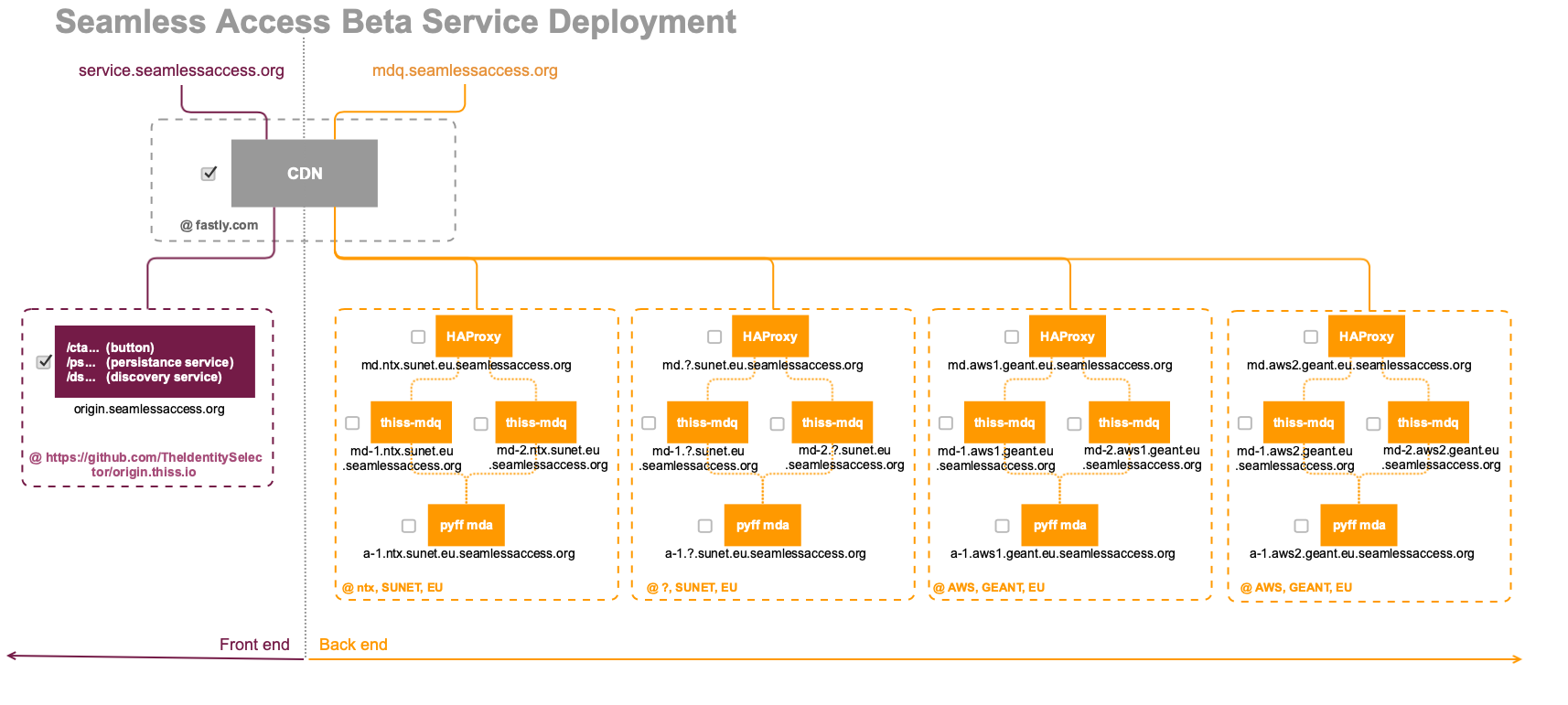Check the pyff mda box for a-1.aws2.geant.eu

(x=1302, y=526)
